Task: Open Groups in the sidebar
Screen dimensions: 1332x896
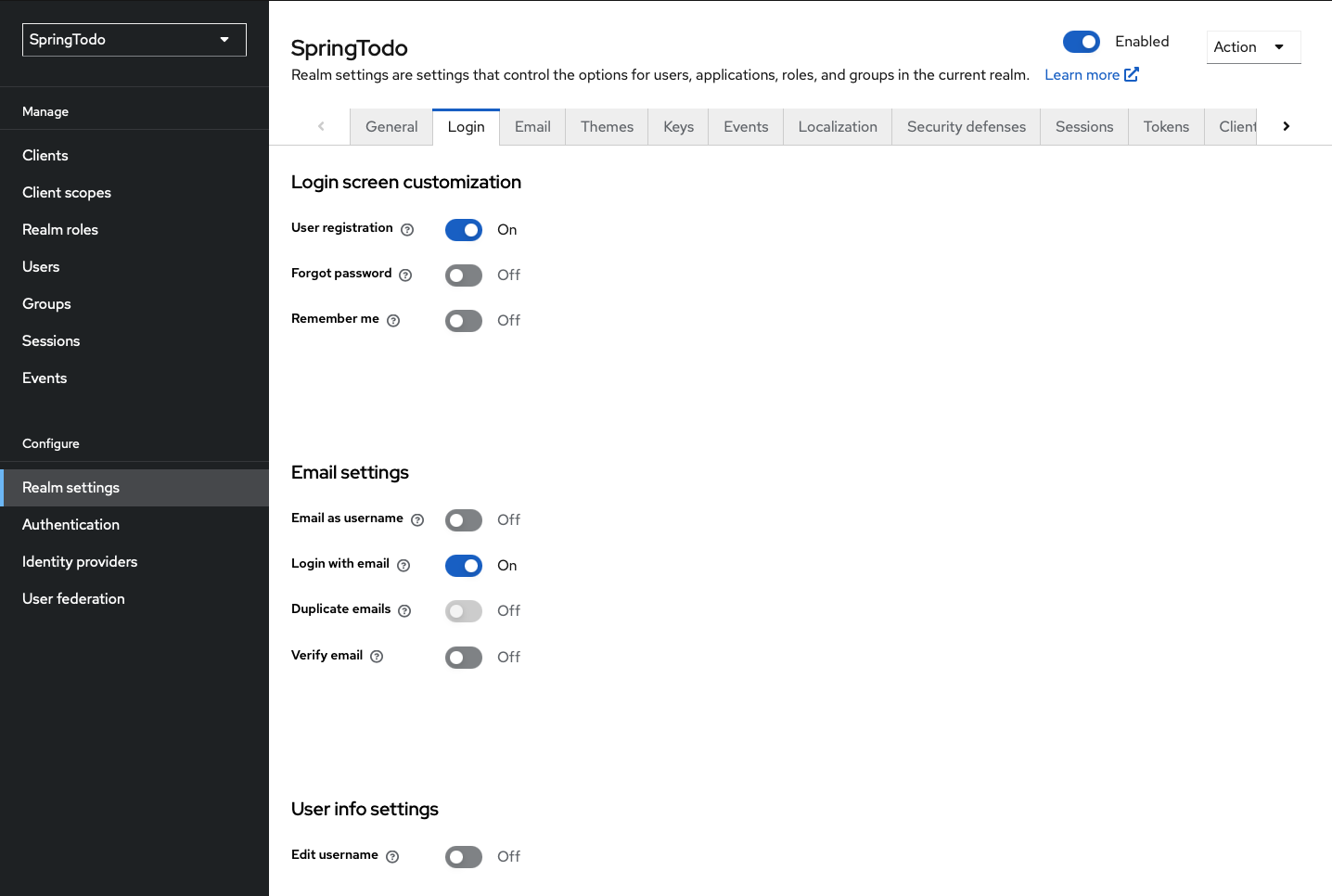Action: coord(134,303)
